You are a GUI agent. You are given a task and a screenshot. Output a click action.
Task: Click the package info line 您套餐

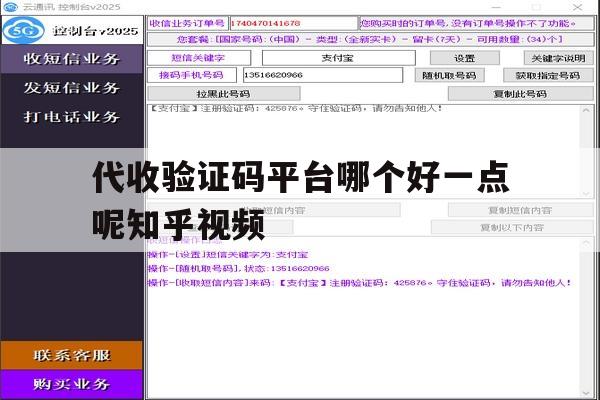[370, 39]
